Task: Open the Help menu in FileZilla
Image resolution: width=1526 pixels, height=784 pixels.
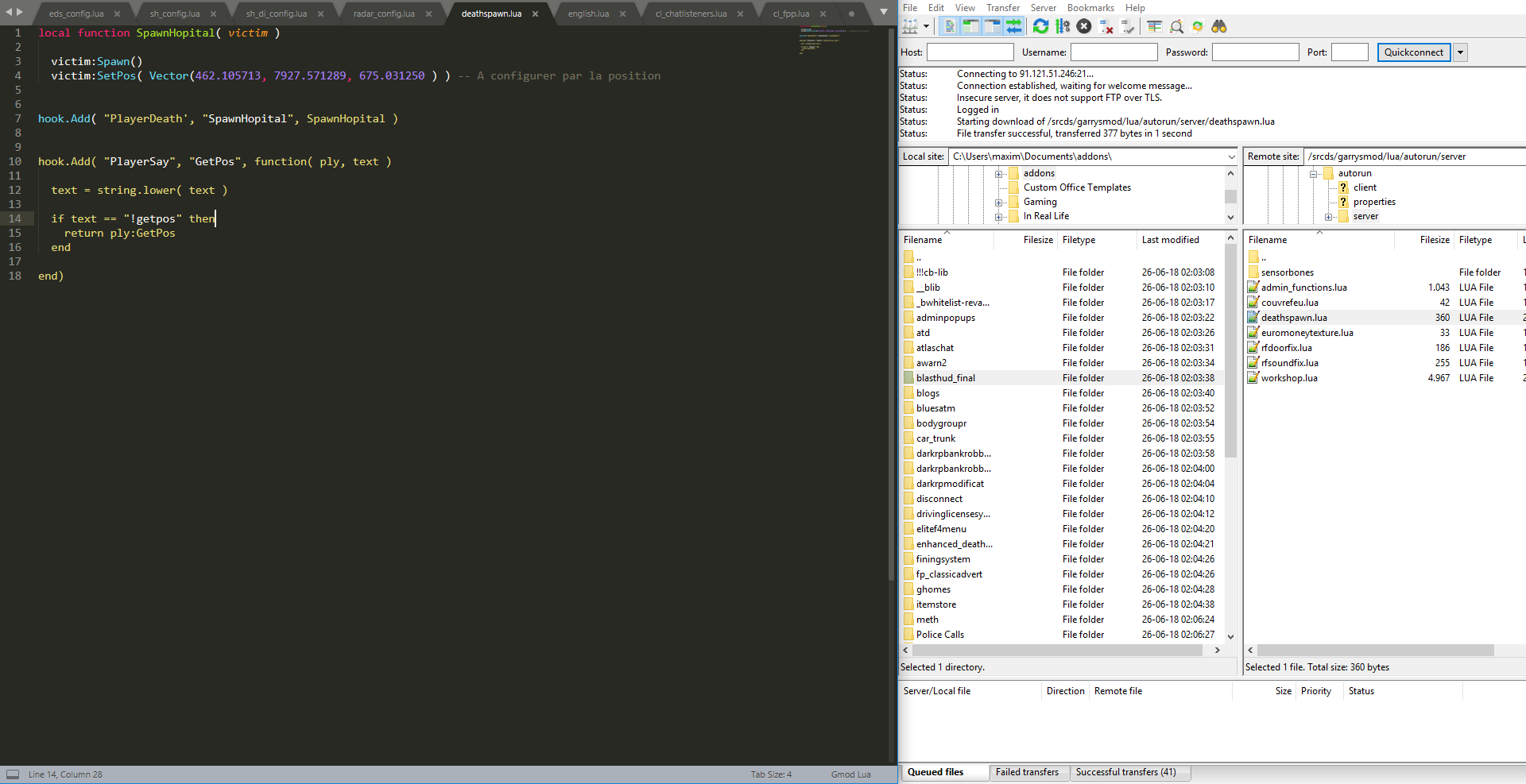Action: click(x=1135, y=8)
